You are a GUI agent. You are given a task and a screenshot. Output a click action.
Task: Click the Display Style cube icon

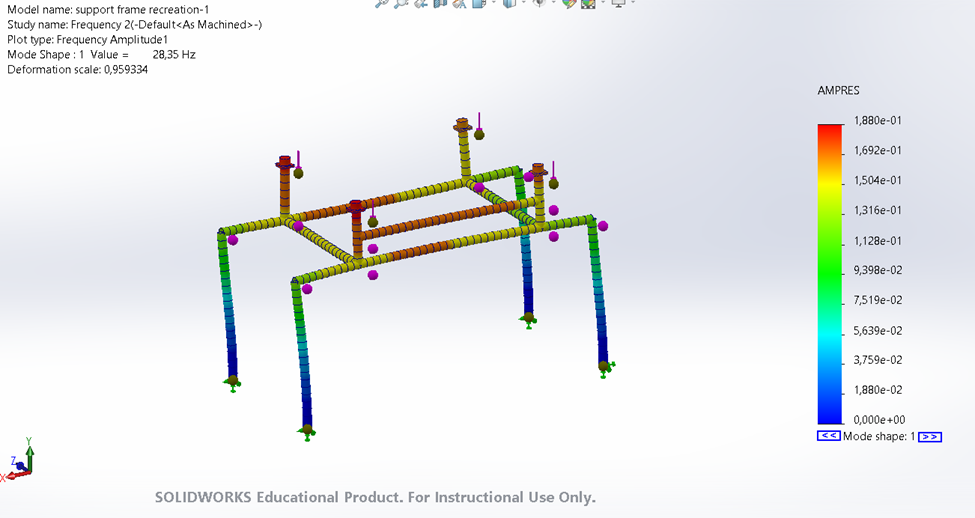[510, 3]
